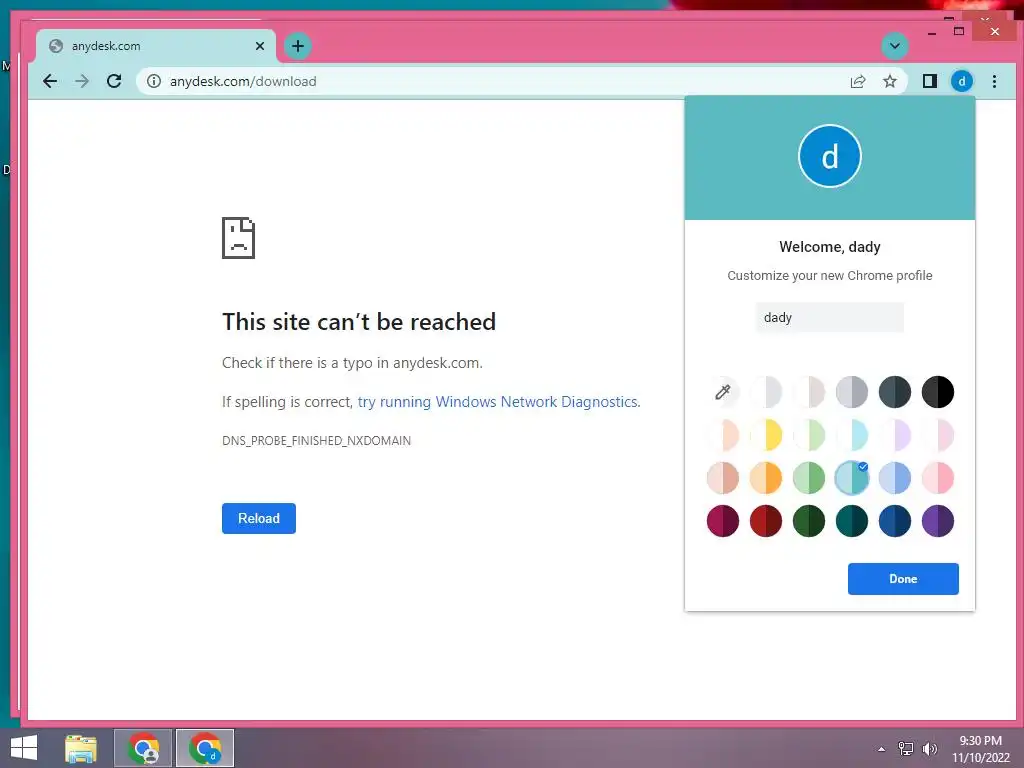Screen dimensions: 1024x768
Task: Open the volume speaker tray icon
Action: click(929, 749)
